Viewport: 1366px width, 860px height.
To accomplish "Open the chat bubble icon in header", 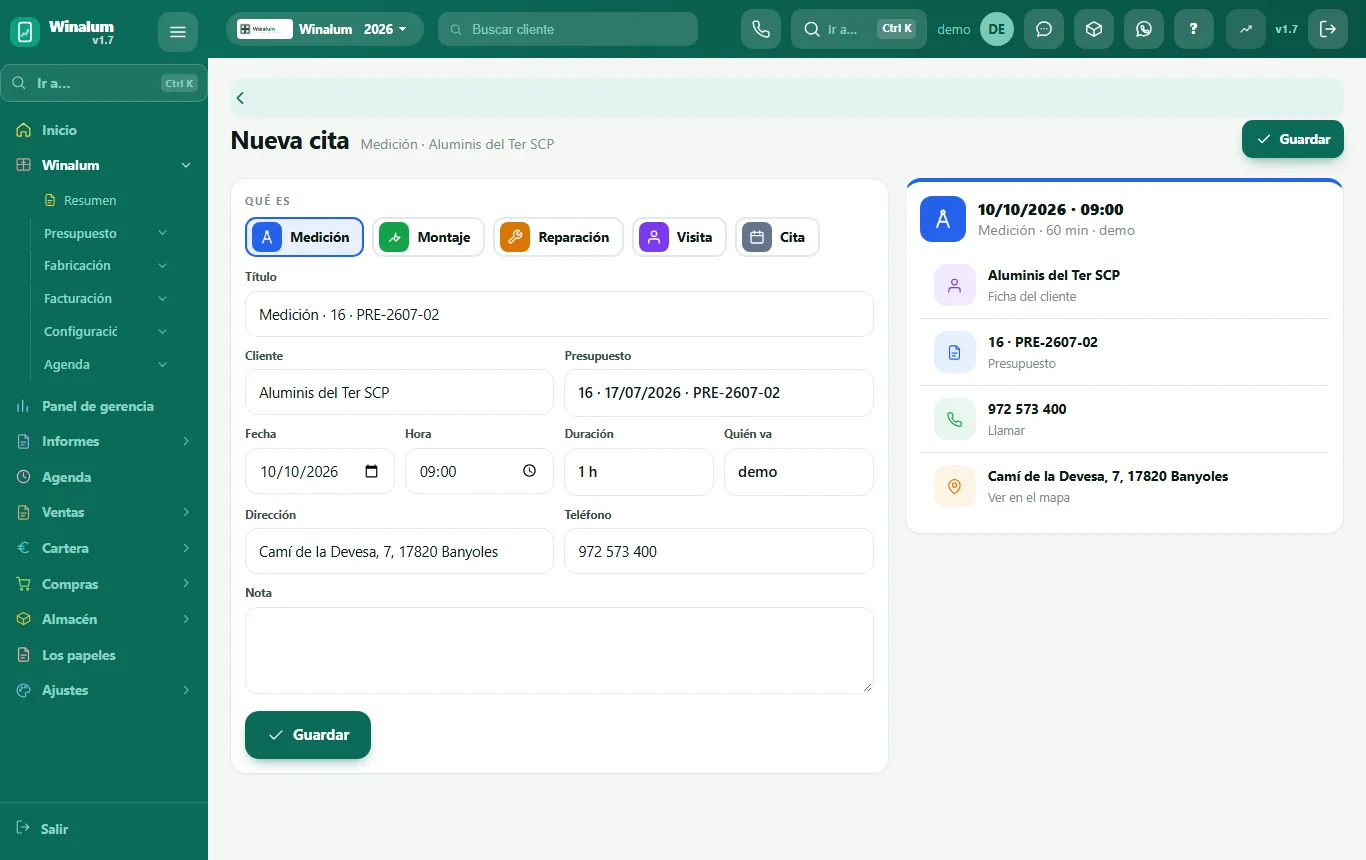I will click(x=1044, y=29).
